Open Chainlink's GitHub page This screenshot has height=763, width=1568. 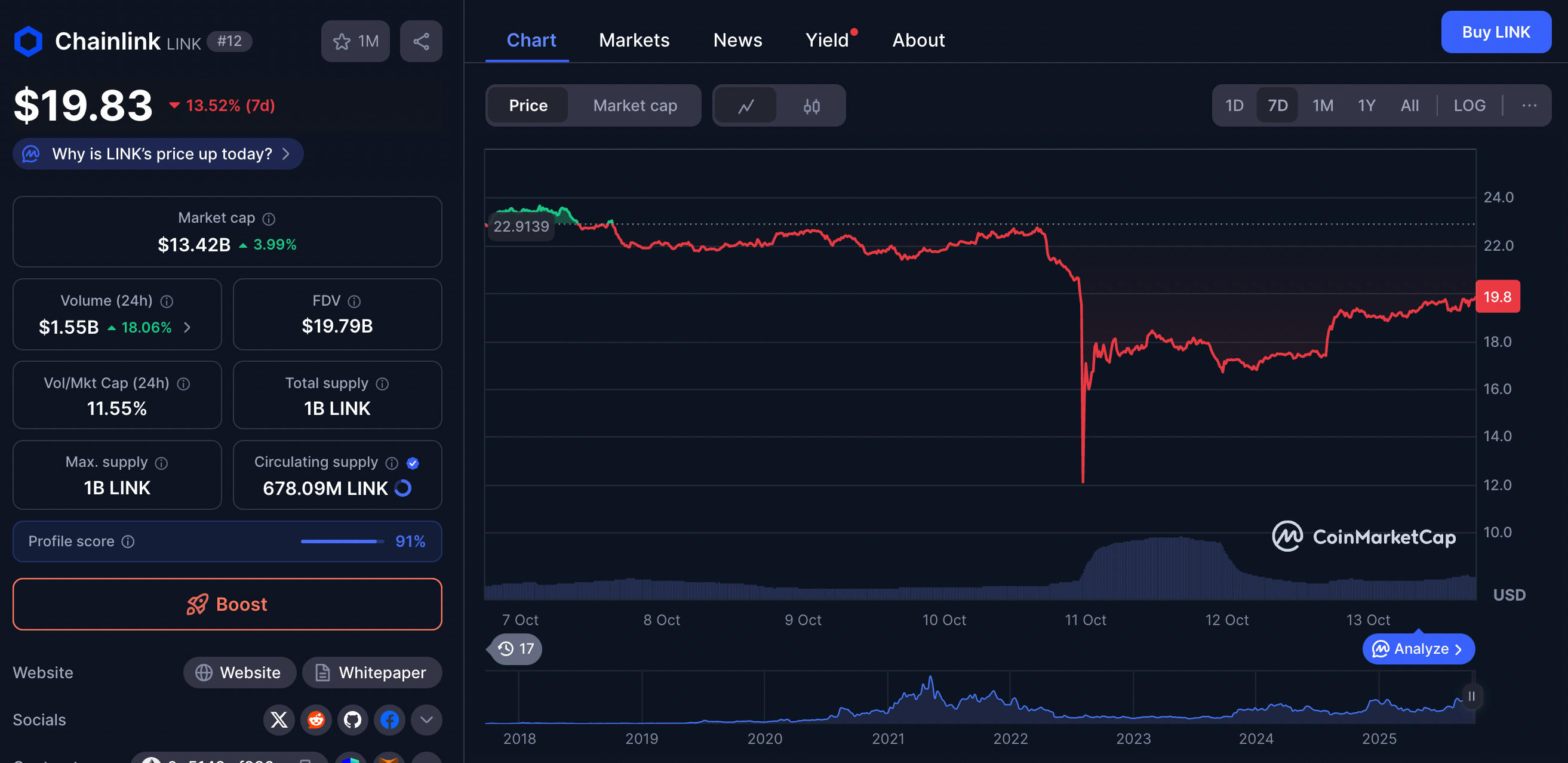[x=352, y=720]
